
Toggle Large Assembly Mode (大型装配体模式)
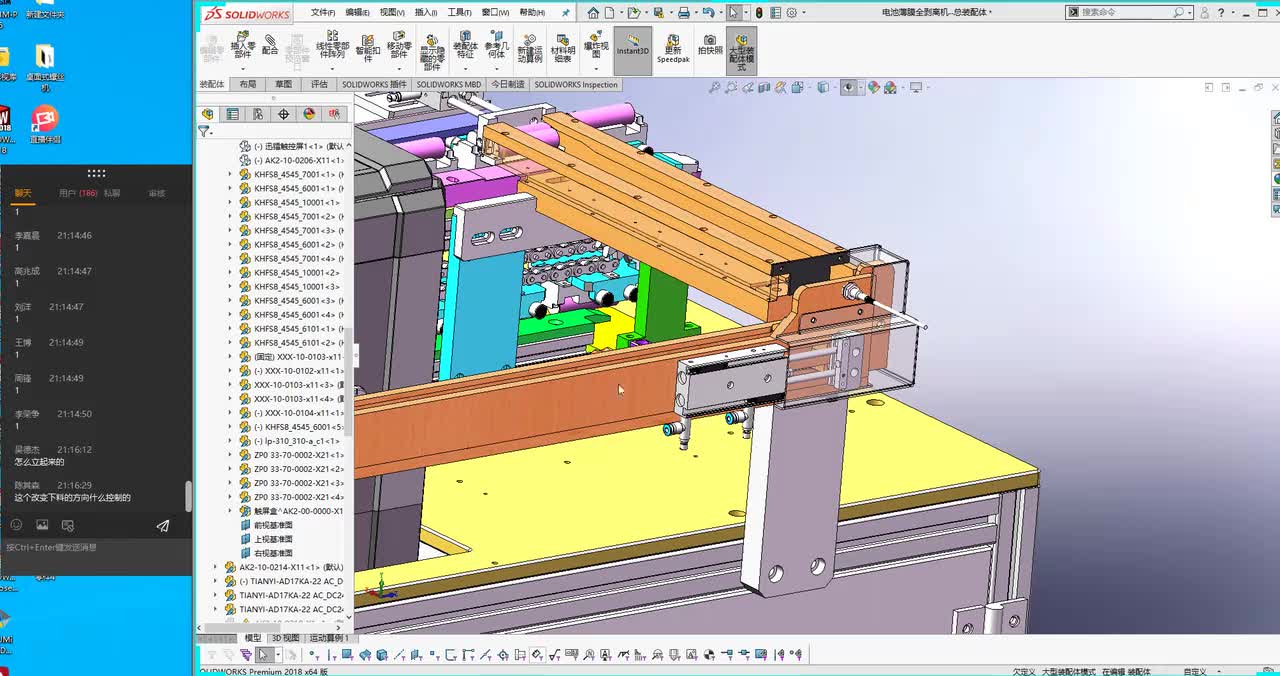coord(742,48)
